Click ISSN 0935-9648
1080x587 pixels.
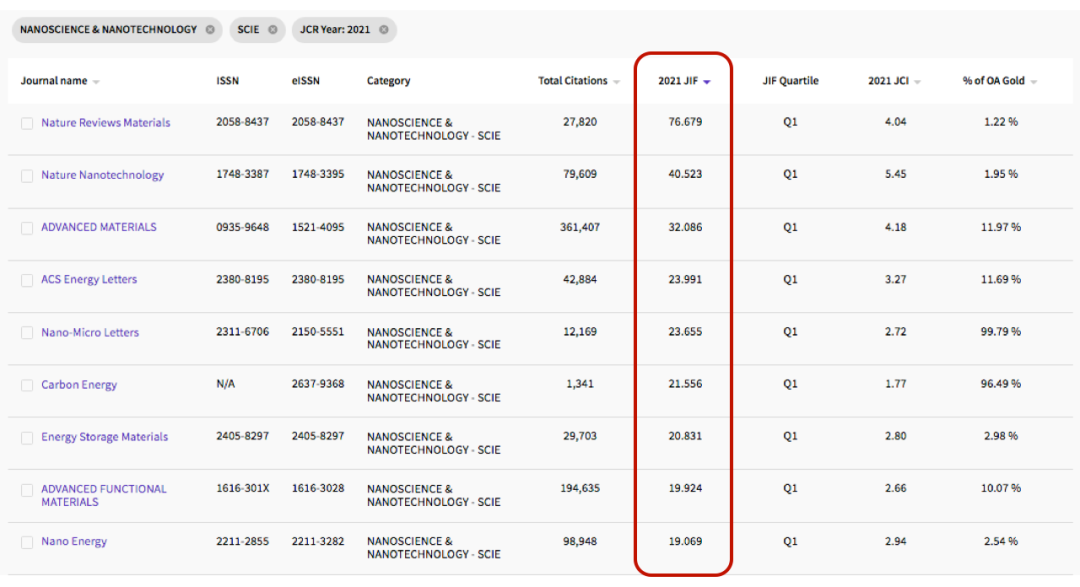242,227
